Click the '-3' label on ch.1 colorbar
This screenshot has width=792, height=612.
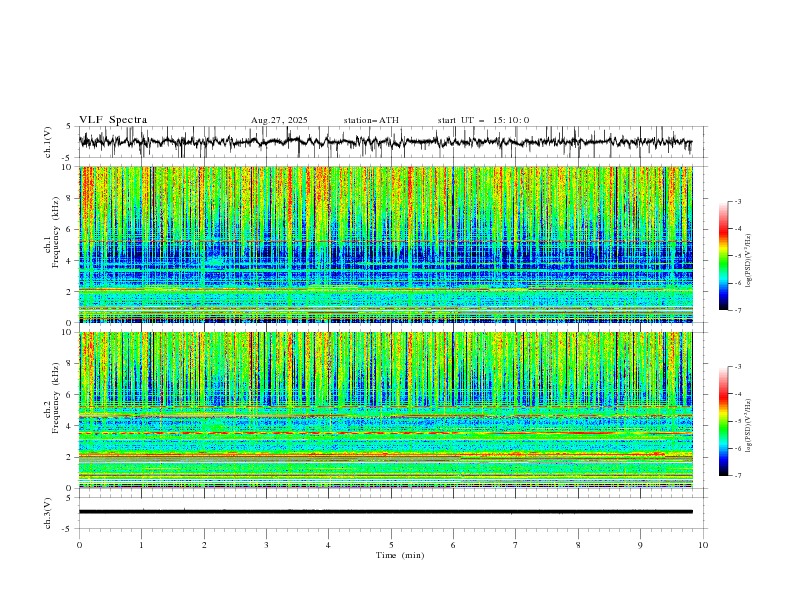click(737, 201)
